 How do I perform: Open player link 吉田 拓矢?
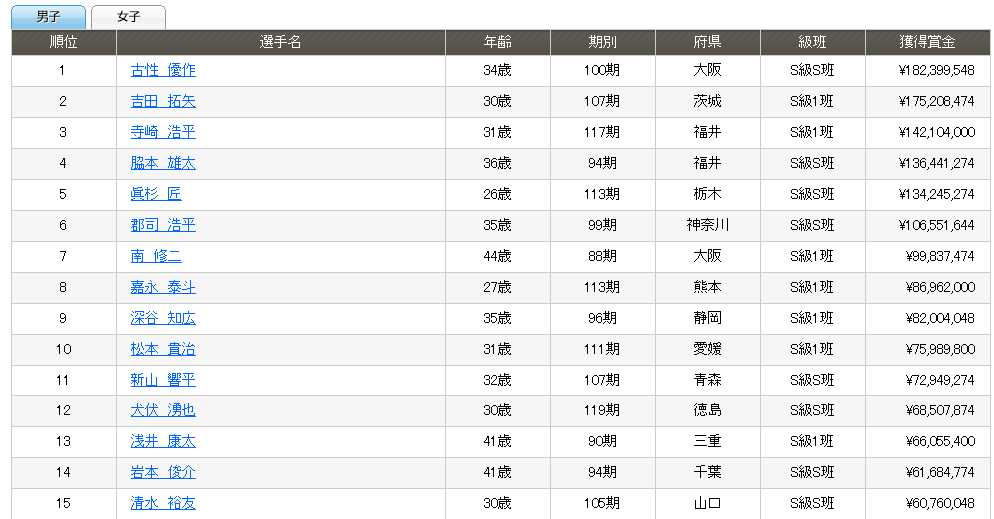[x=163, y=101]
